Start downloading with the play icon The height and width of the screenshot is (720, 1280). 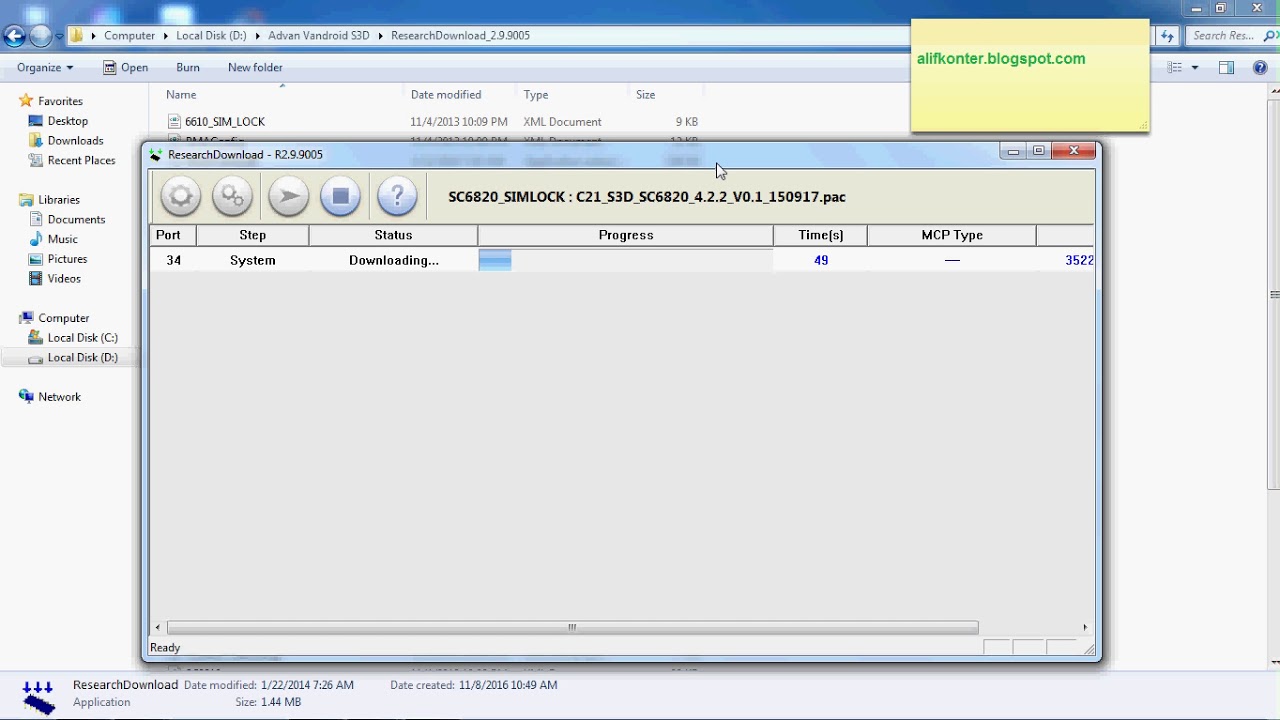(288, 196)
